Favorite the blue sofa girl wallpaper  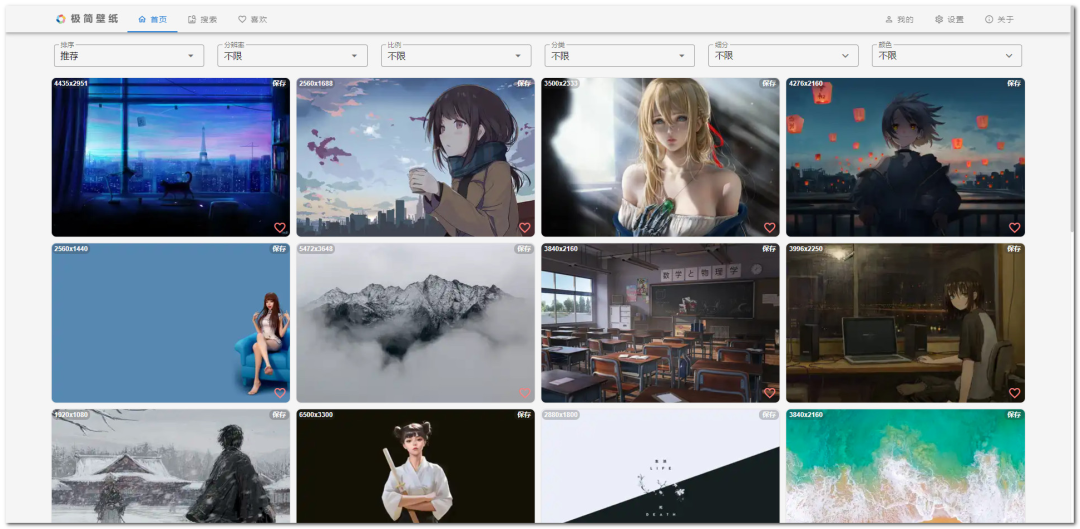click(280, 393)
